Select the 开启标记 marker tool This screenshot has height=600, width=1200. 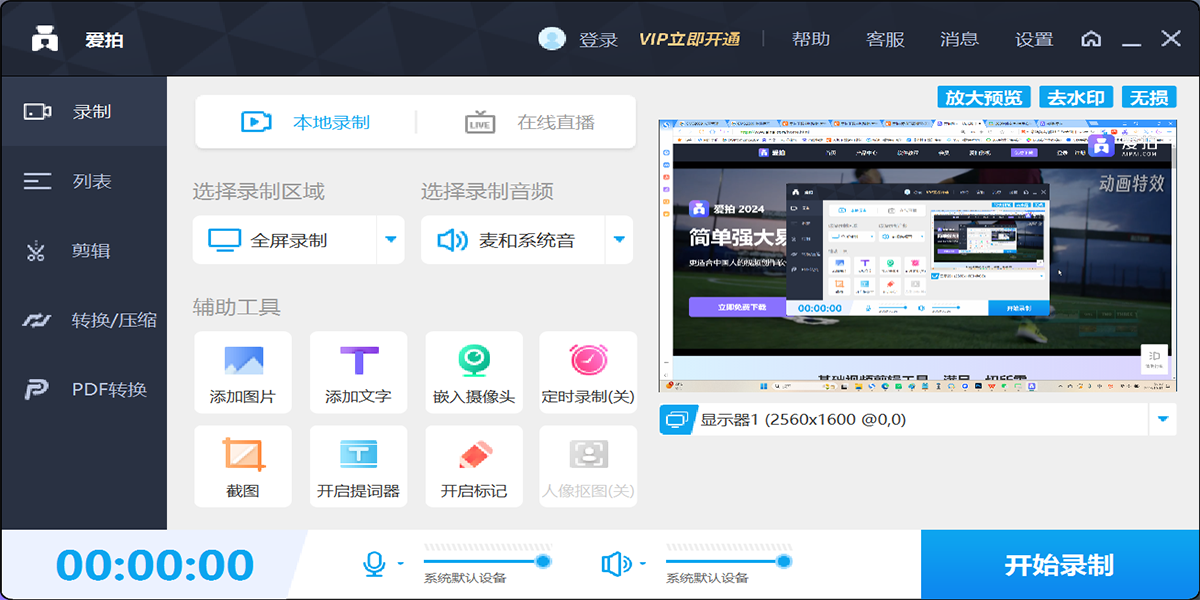474,466
